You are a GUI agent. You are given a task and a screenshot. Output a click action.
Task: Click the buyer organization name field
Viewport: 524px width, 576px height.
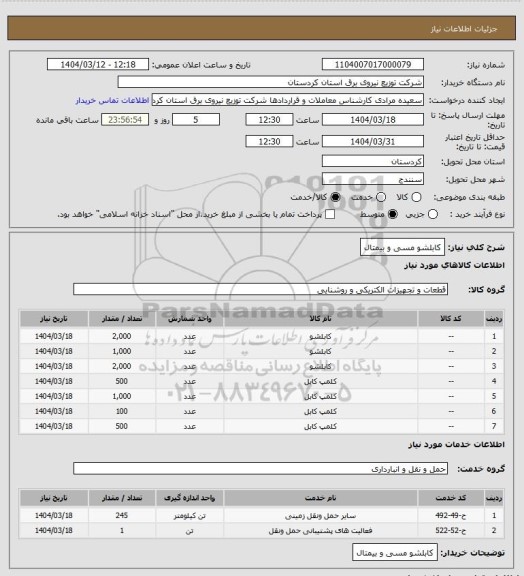pyautogui.click(x=270, y=82)
